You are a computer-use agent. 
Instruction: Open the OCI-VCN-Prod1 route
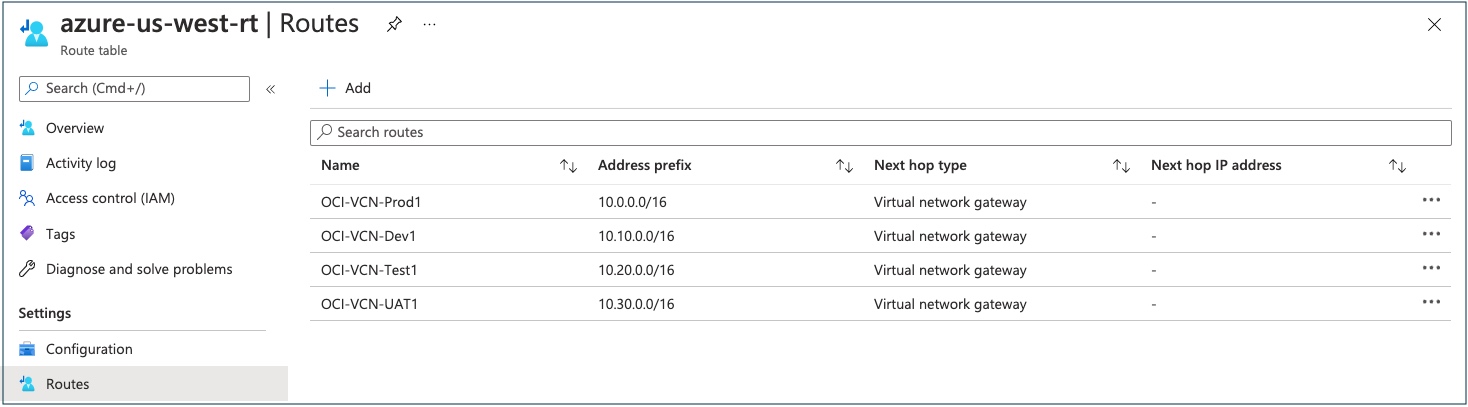pyautogui.click(x=371, y=202)
